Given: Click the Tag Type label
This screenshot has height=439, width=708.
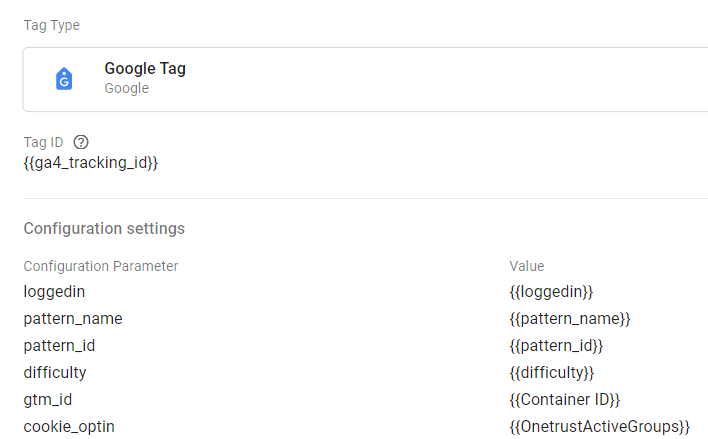Looking at the screenshot, I should (52, 23).
